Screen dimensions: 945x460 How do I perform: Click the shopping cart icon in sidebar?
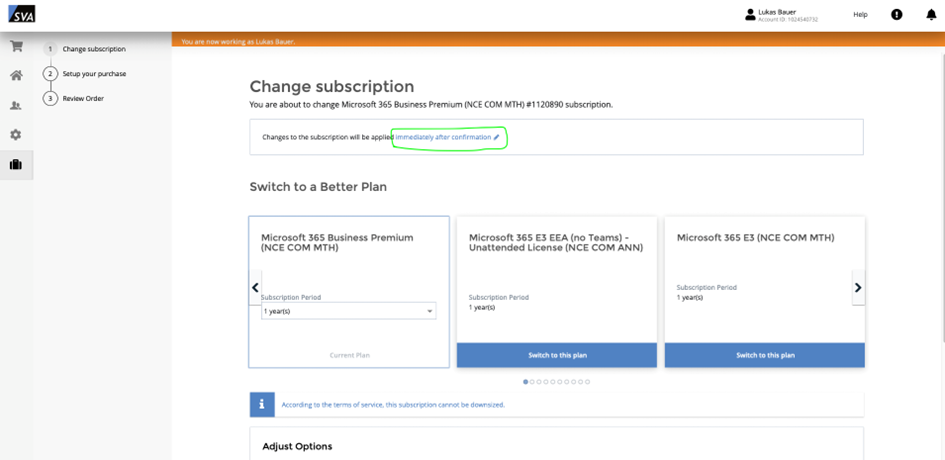pos(16,46)
